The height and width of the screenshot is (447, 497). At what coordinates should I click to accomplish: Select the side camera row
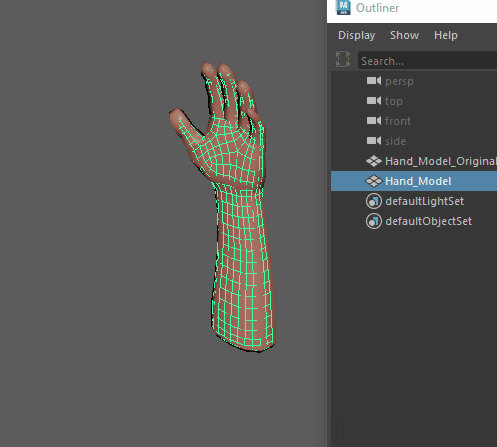tap(414, 141)
